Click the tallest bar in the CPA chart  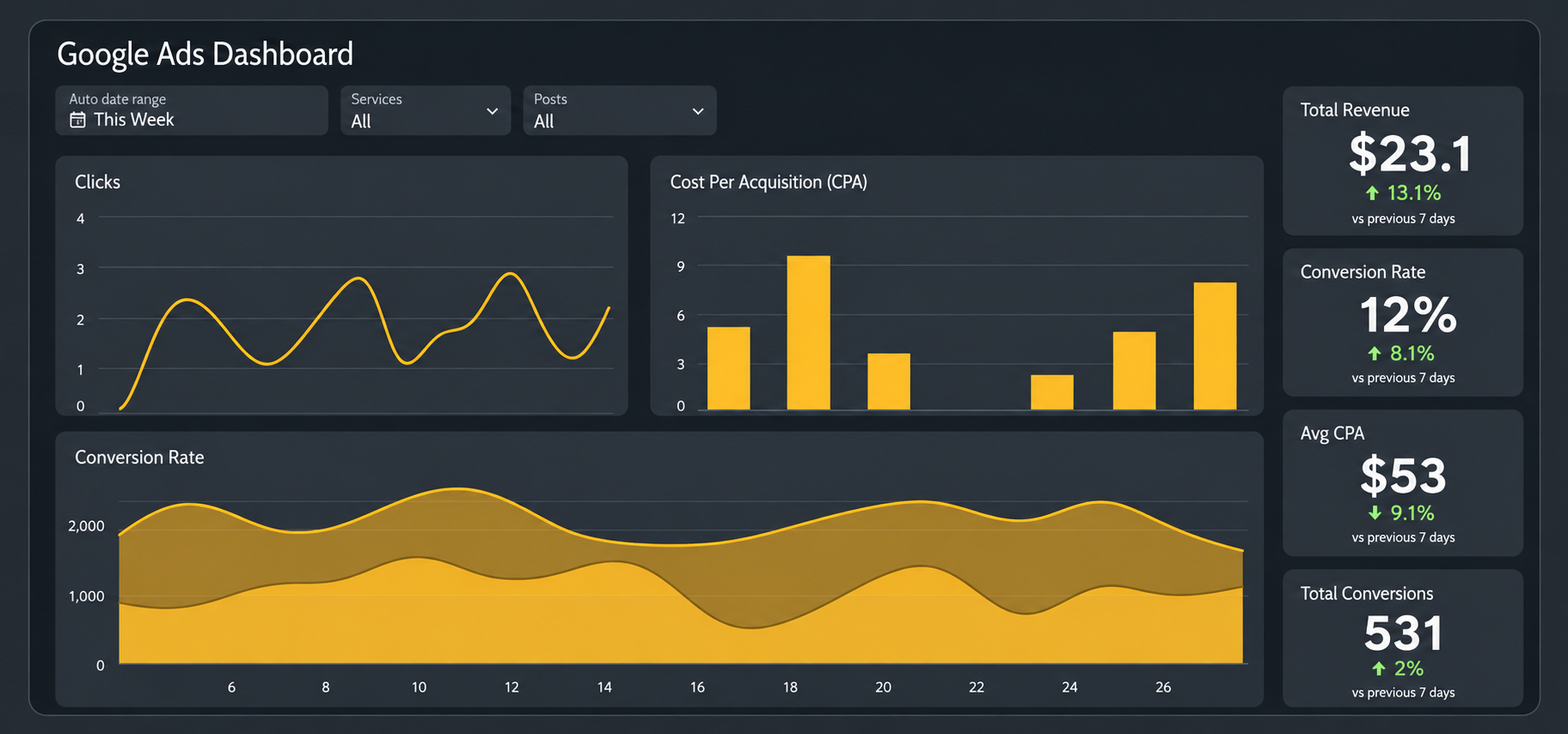[808, 333]
